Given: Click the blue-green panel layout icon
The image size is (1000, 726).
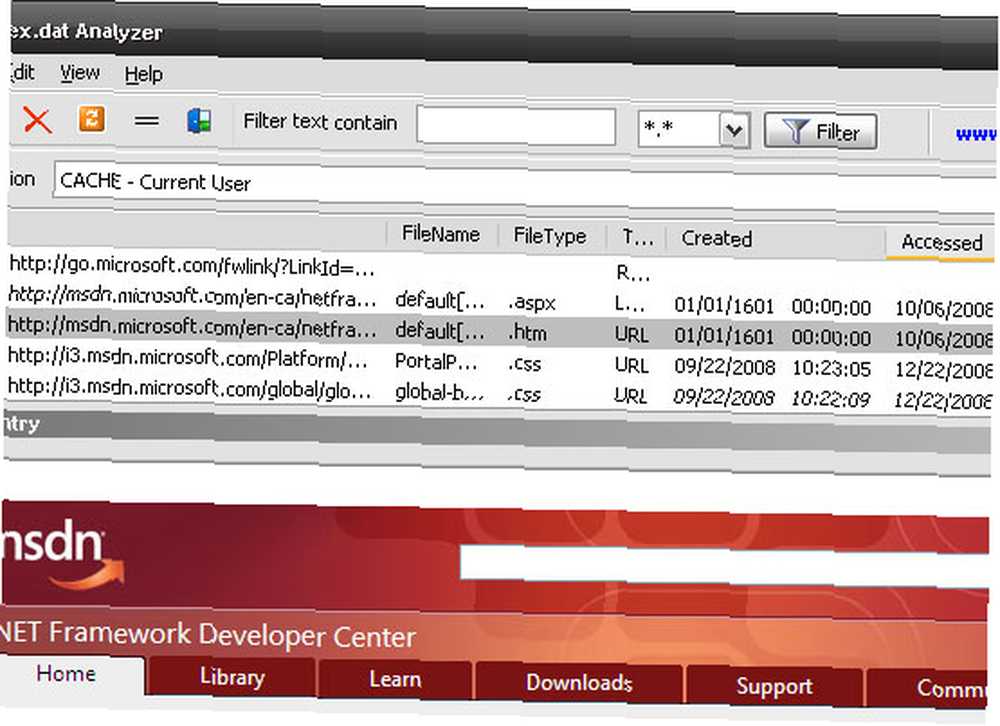Looking at the screenshot, I should click(x=200, y=121).
